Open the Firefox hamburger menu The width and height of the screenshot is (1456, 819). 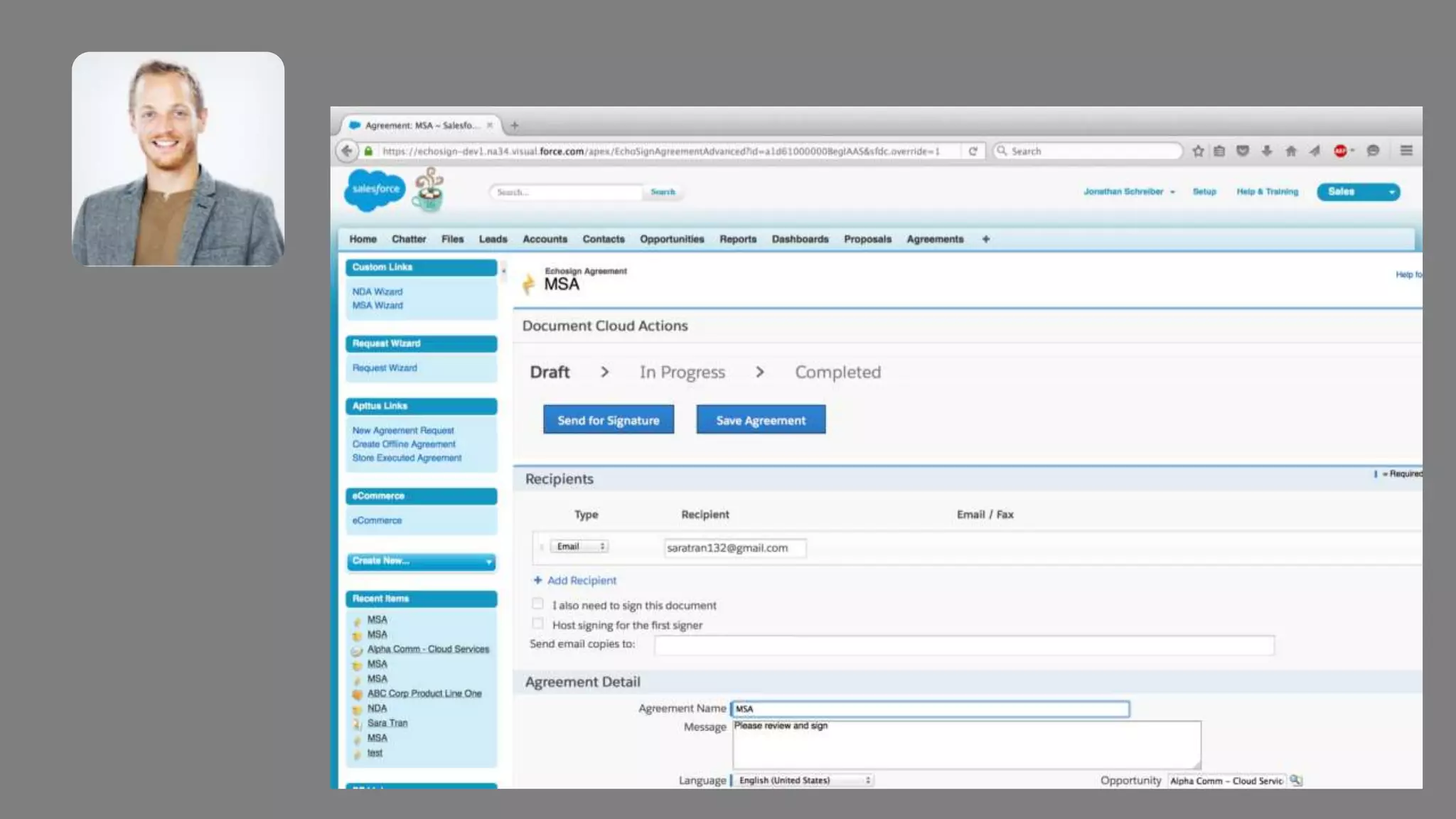(x=1406, y=151)
